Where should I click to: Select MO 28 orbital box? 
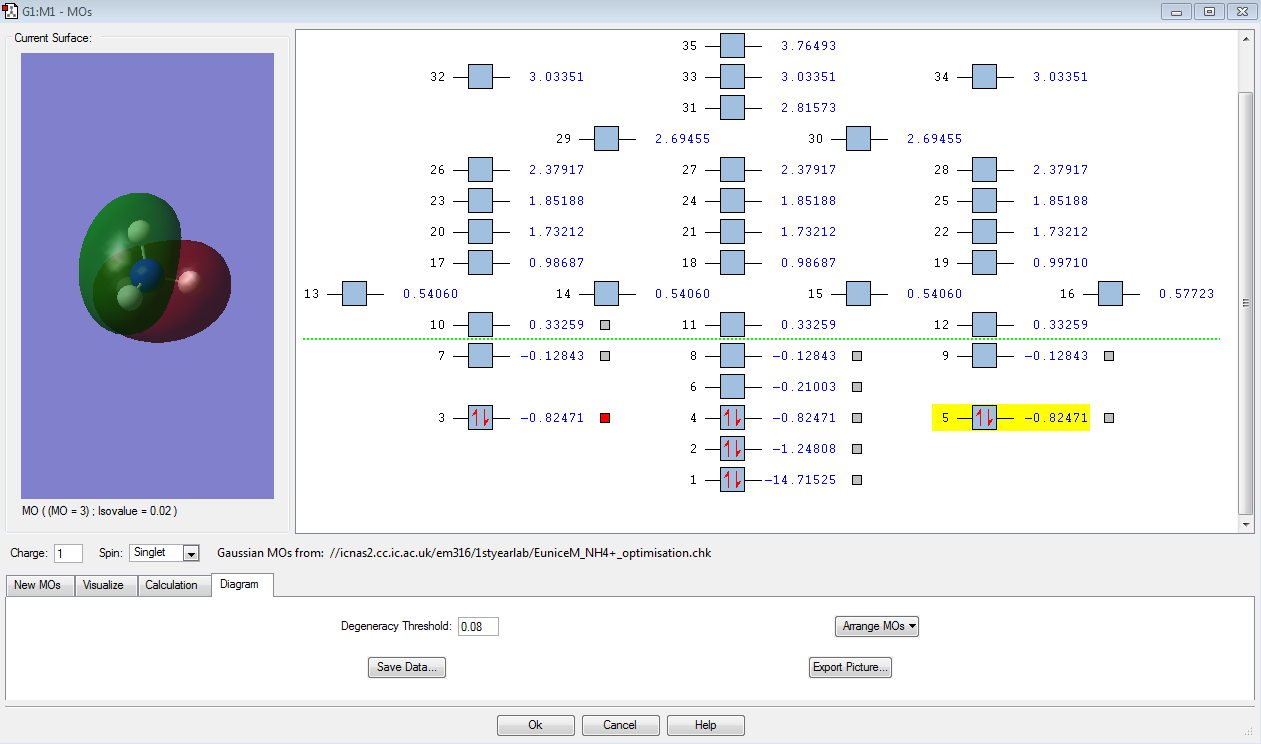pyautogui.click(x=985, y=169)
